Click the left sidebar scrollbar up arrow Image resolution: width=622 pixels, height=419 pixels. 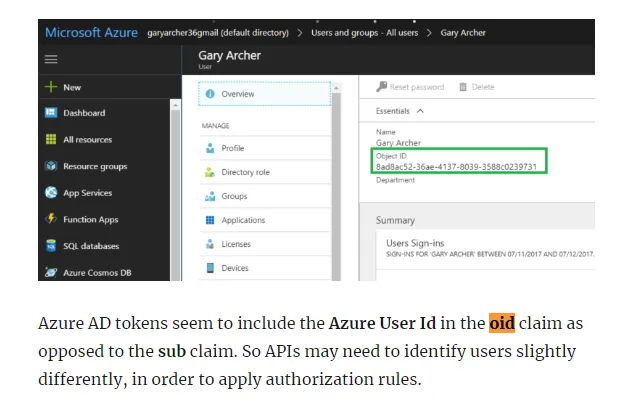(x=175, y=105)
